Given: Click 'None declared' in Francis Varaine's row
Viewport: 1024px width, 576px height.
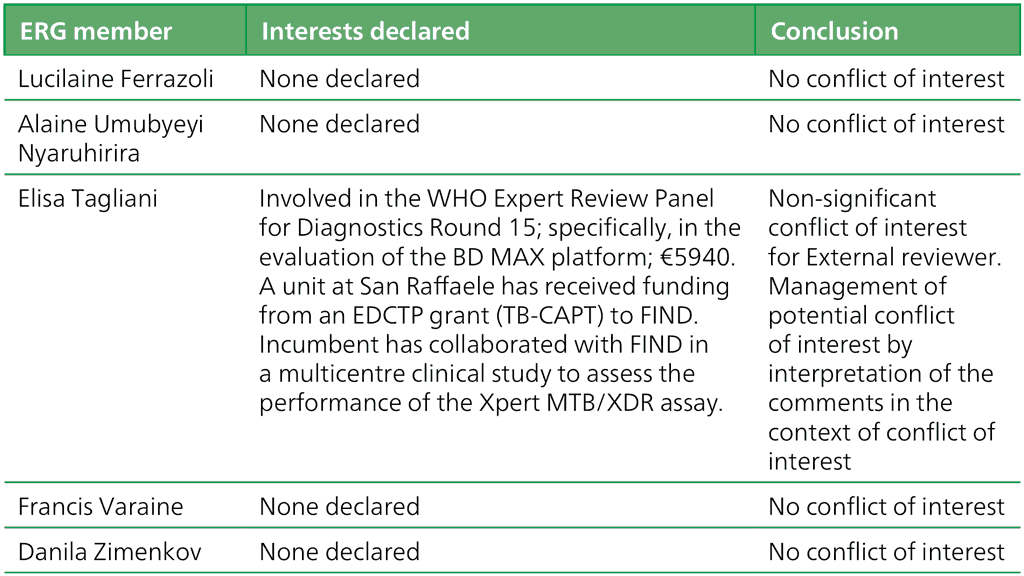Looking at the screenshot, I should [339, 507].
